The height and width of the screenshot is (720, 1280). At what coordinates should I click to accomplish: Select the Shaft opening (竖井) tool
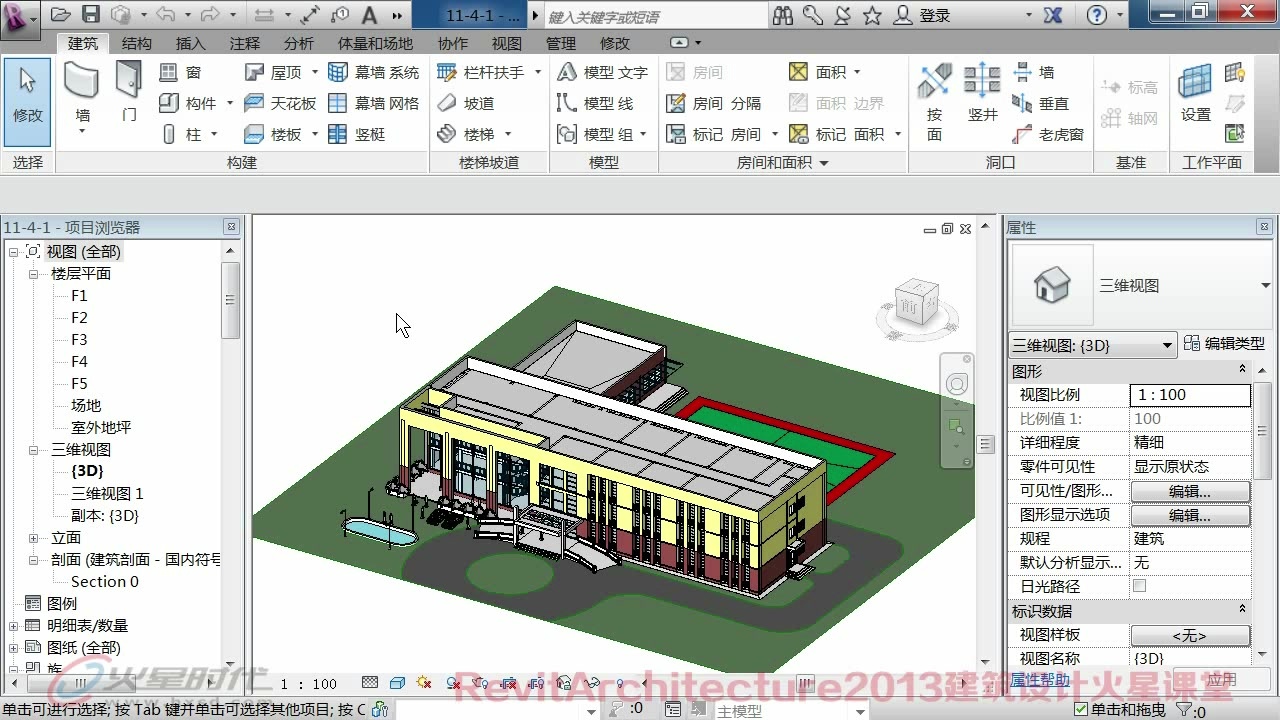tap(982, 93)
